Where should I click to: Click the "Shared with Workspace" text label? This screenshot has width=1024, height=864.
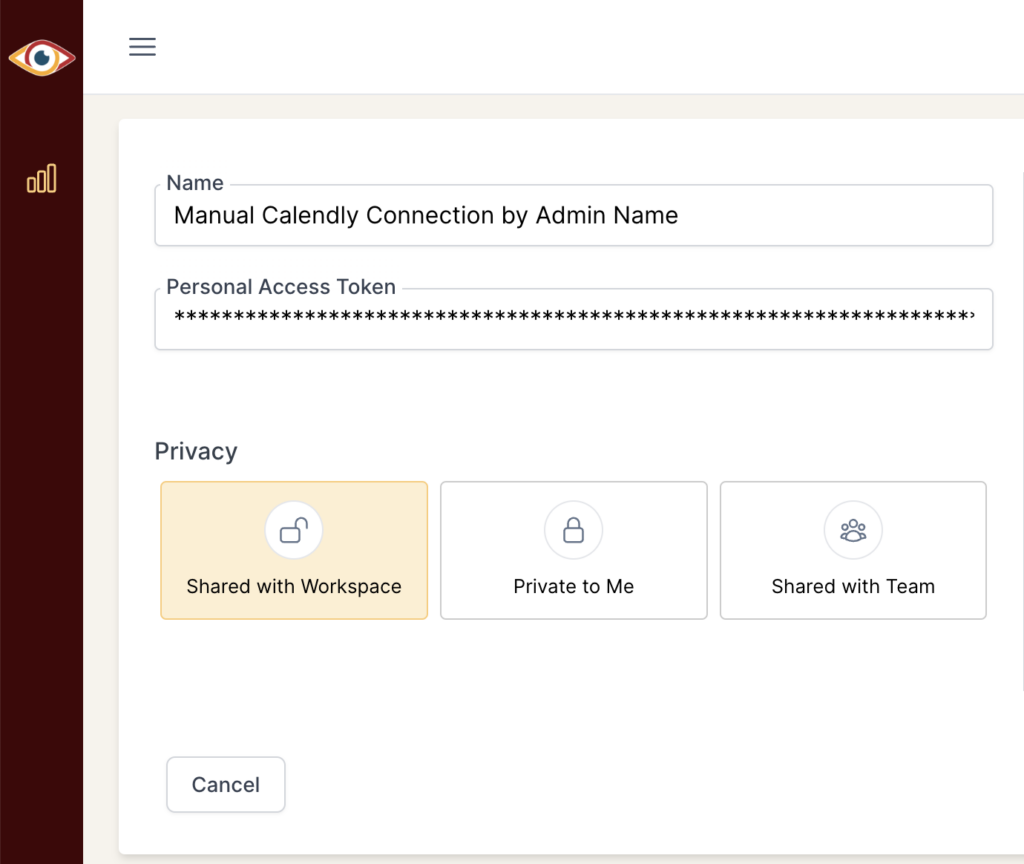click(294, 587)
